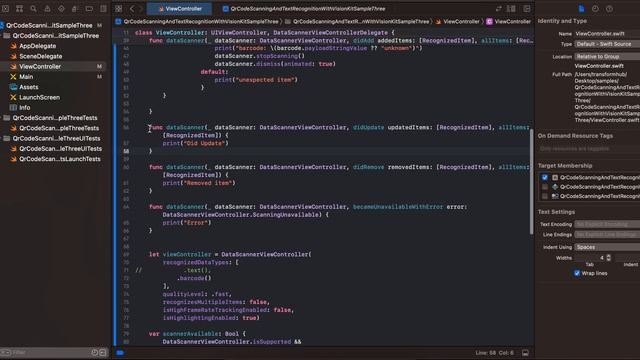
Task: Open the related items grid icon
Action: 118,9
